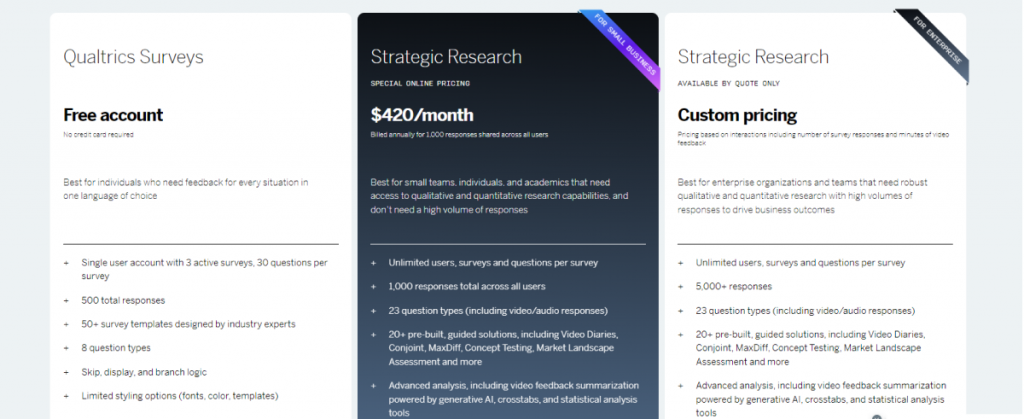Click the '$420/month' price text

[422, 115]
